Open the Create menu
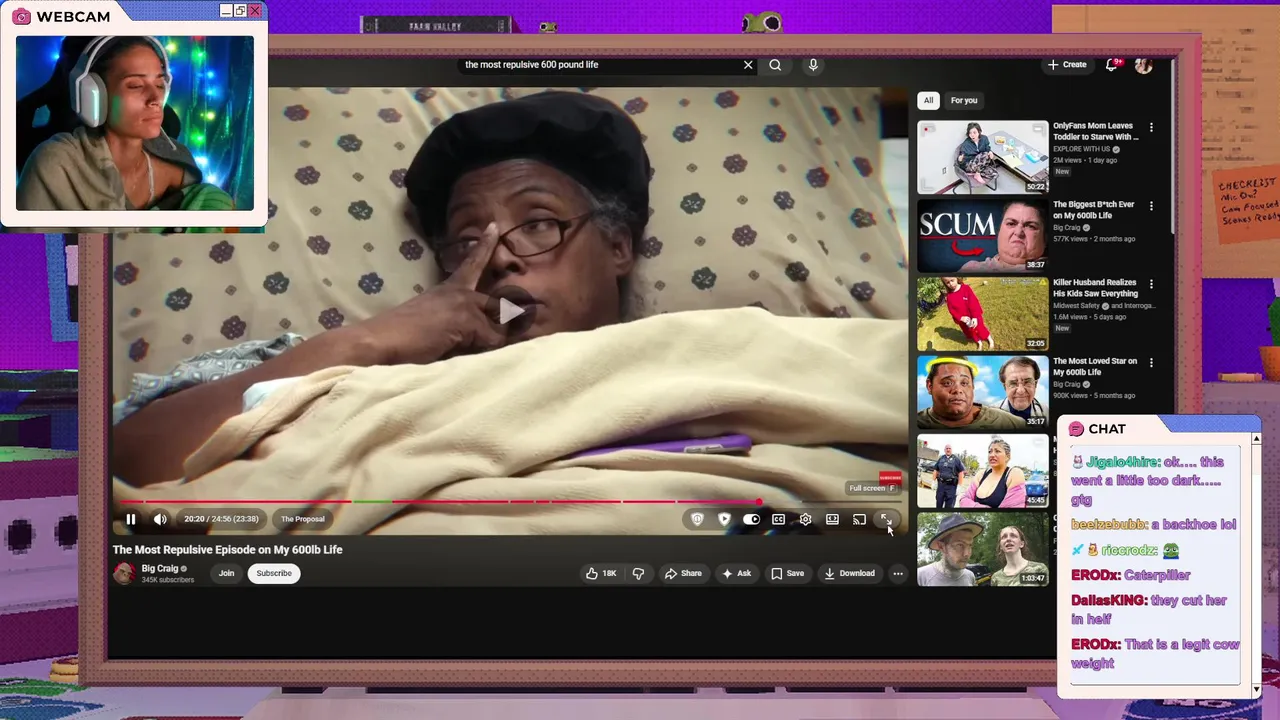The height and width of the screenshot is (720, 1280). [x=1067, y=65]
